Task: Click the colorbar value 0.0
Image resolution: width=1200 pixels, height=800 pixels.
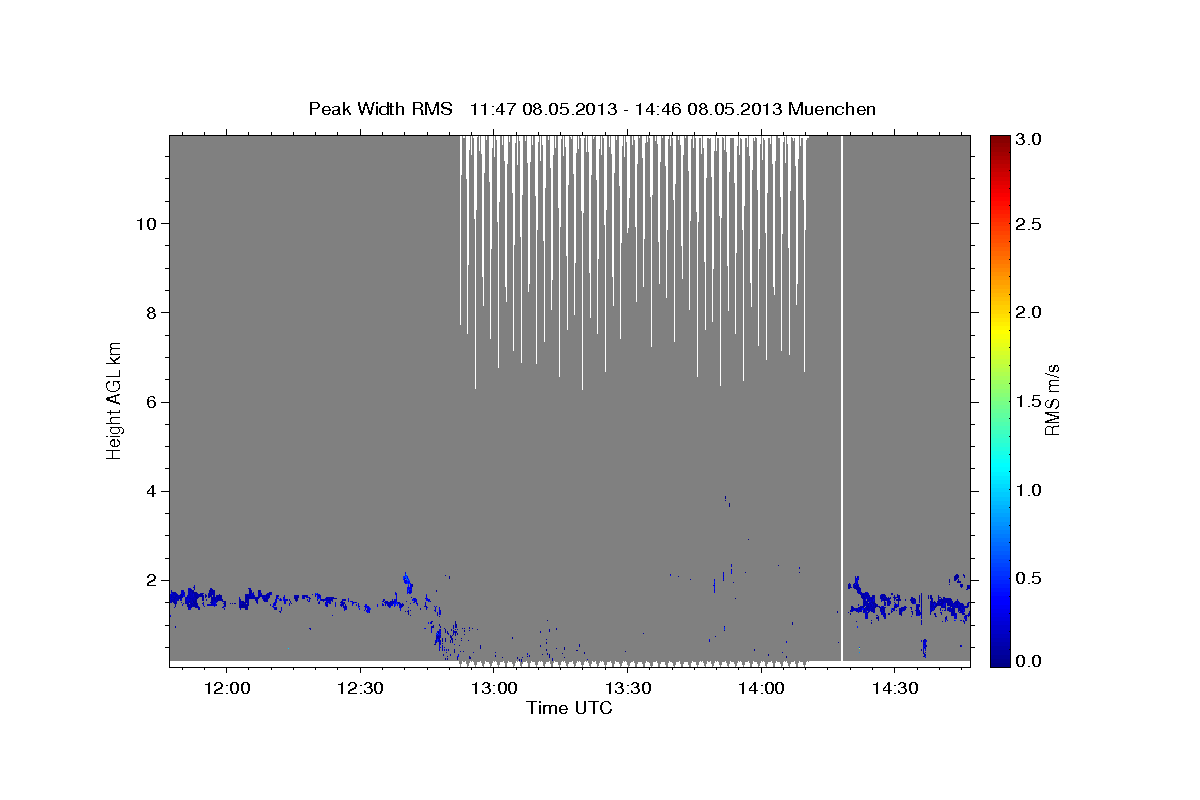Action: click(x=1030, y=660)
